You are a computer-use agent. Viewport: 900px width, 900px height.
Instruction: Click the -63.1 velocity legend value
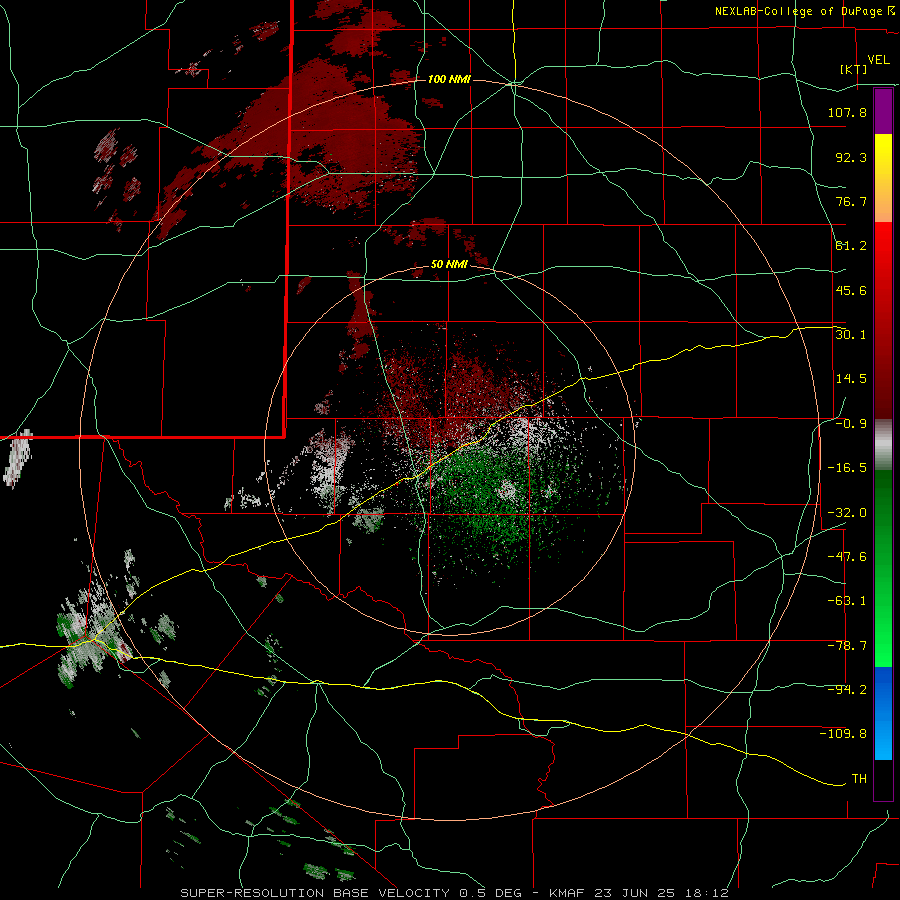(x=847, y=601)
